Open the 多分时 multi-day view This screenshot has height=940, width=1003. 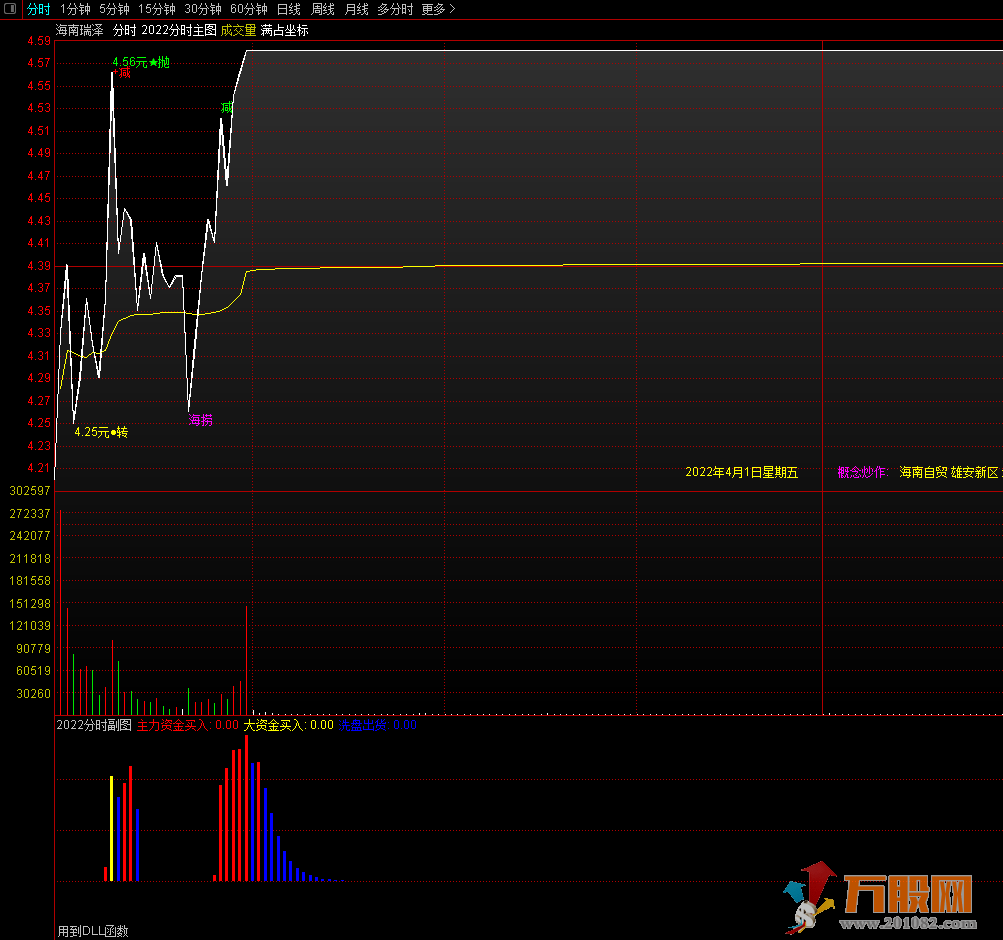pyautogui.click(x=395, y=9)
